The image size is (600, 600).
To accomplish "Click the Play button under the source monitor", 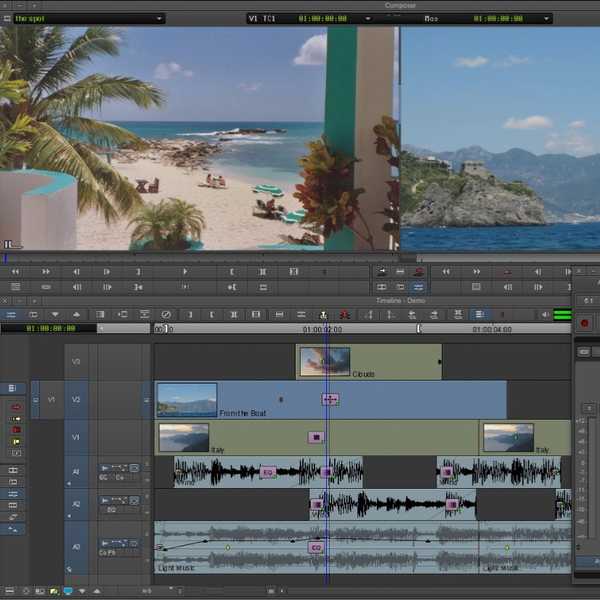I will [185, 271].
